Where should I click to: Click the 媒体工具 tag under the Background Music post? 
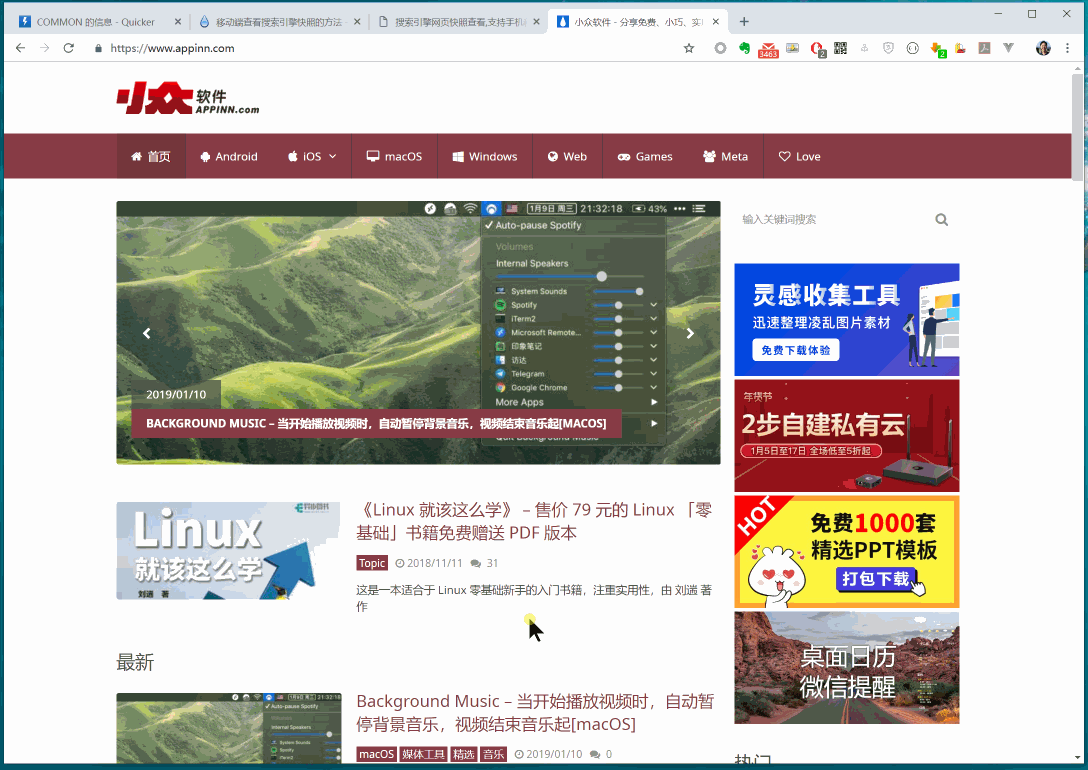[x=423, y=754]
